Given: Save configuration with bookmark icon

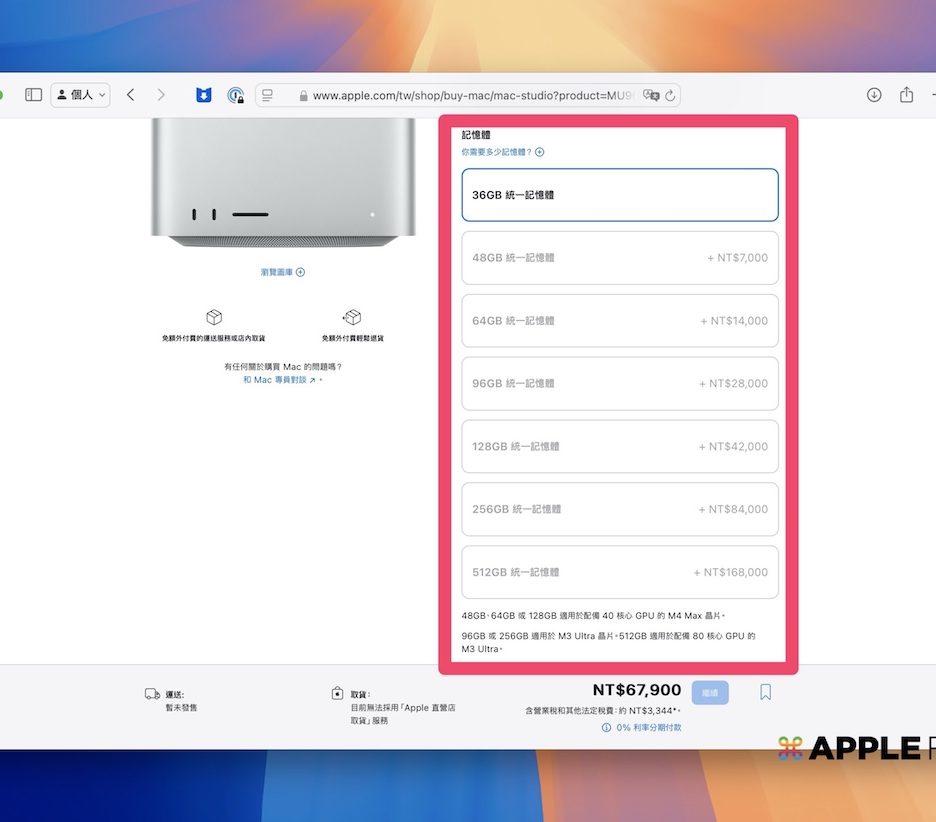Looking at the screenshot, I should 765,692.
